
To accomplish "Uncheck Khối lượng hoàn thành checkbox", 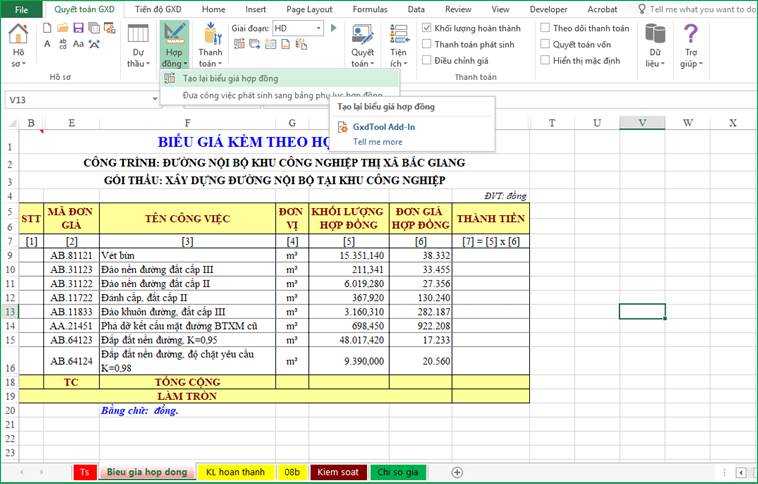I will tap(427, 29).
